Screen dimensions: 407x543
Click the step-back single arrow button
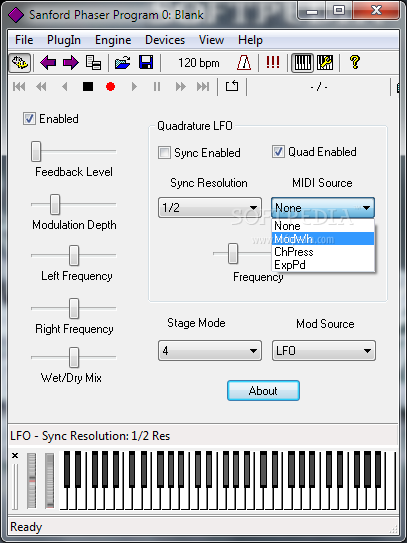(x=64, y=87)
